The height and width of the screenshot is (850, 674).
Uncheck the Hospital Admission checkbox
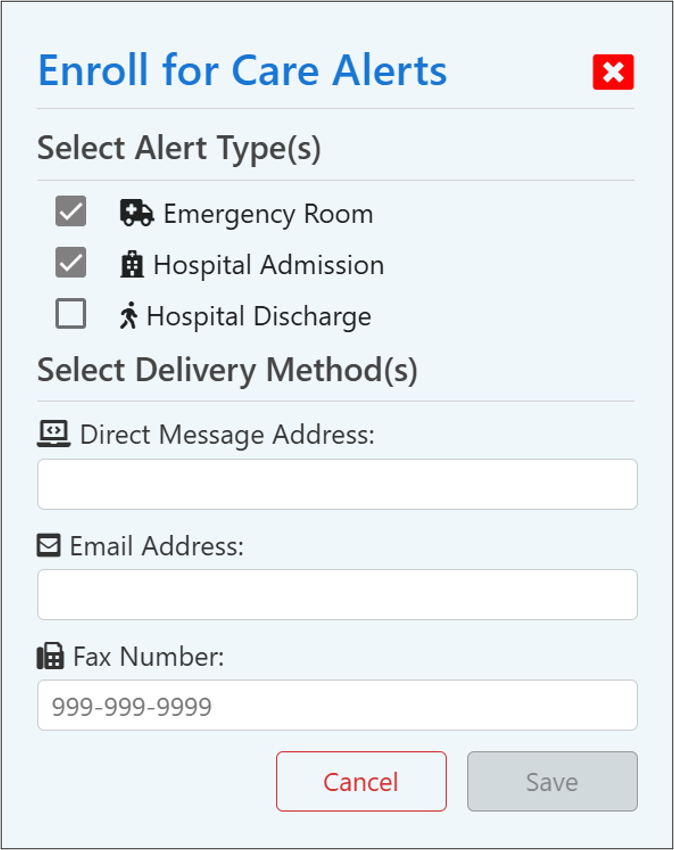click(x=71, y=264)
